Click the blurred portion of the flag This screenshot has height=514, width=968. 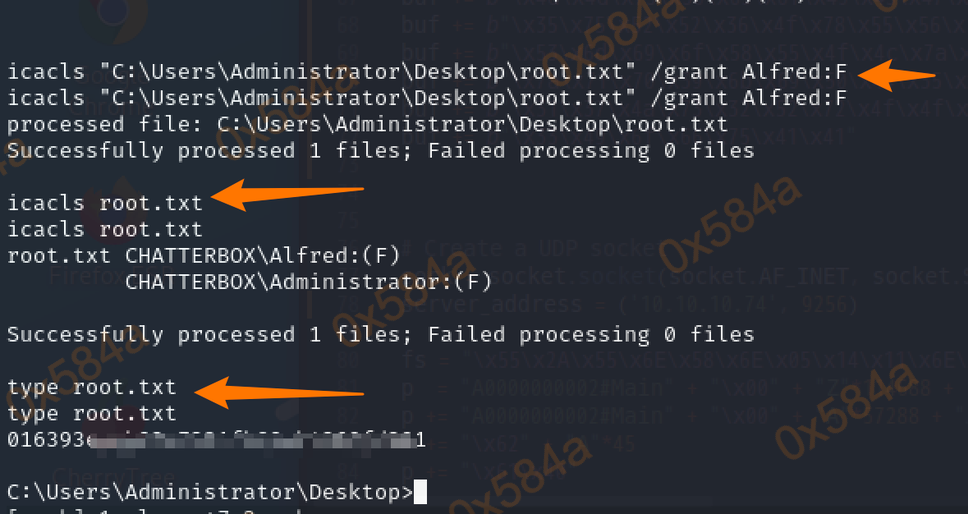250,440
